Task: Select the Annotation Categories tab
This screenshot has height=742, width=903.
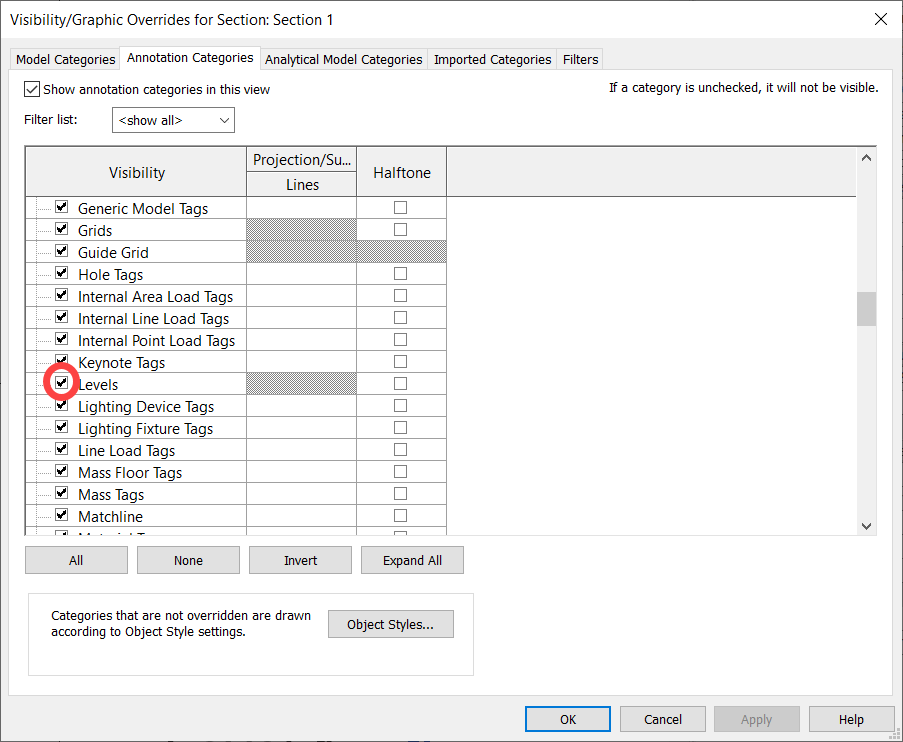Action: click(x=190, y=58)
